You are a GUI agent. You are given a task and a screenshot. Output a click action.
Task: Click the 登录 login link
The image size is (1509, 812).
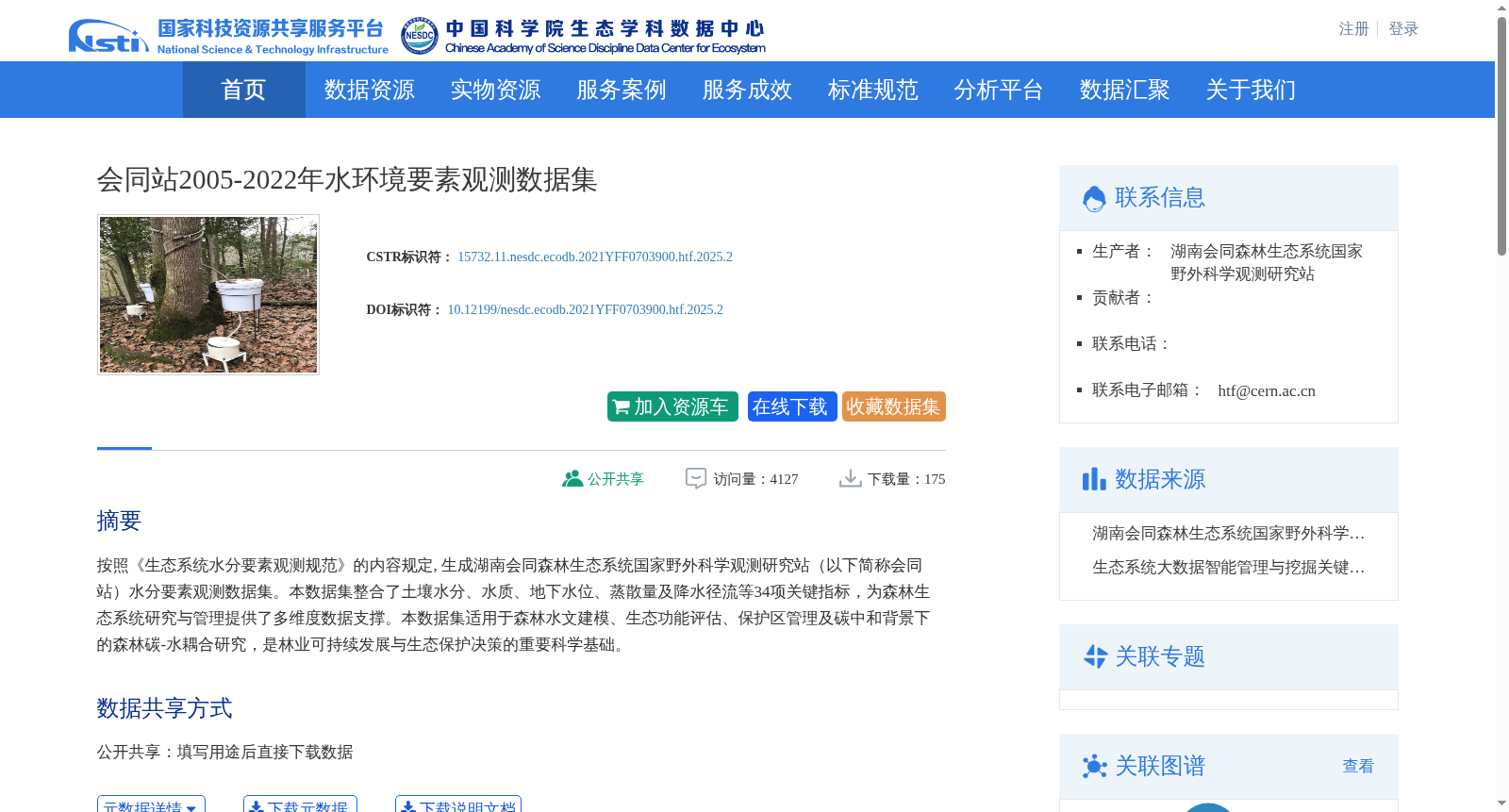pyautogui.click(x=1403, y=29)
